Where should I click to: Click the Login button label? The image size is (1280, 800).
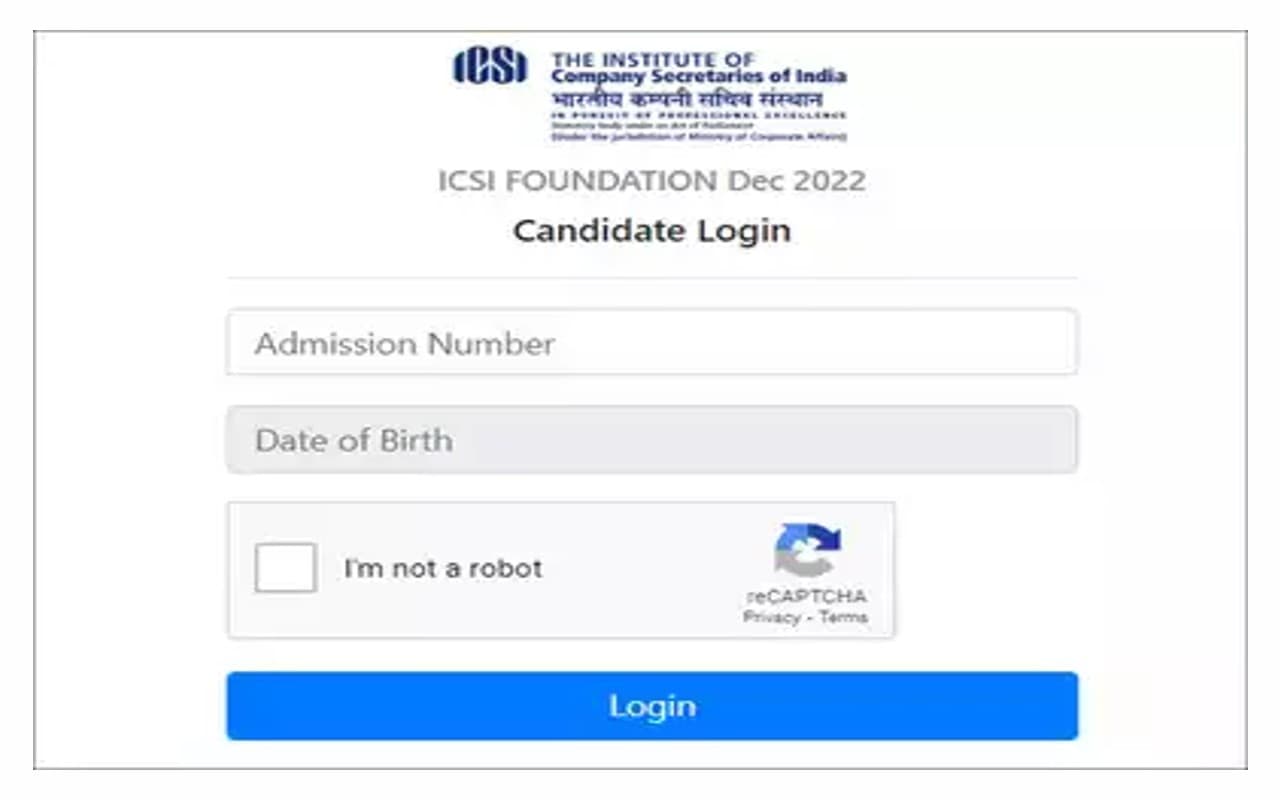(x=653, y=706)
